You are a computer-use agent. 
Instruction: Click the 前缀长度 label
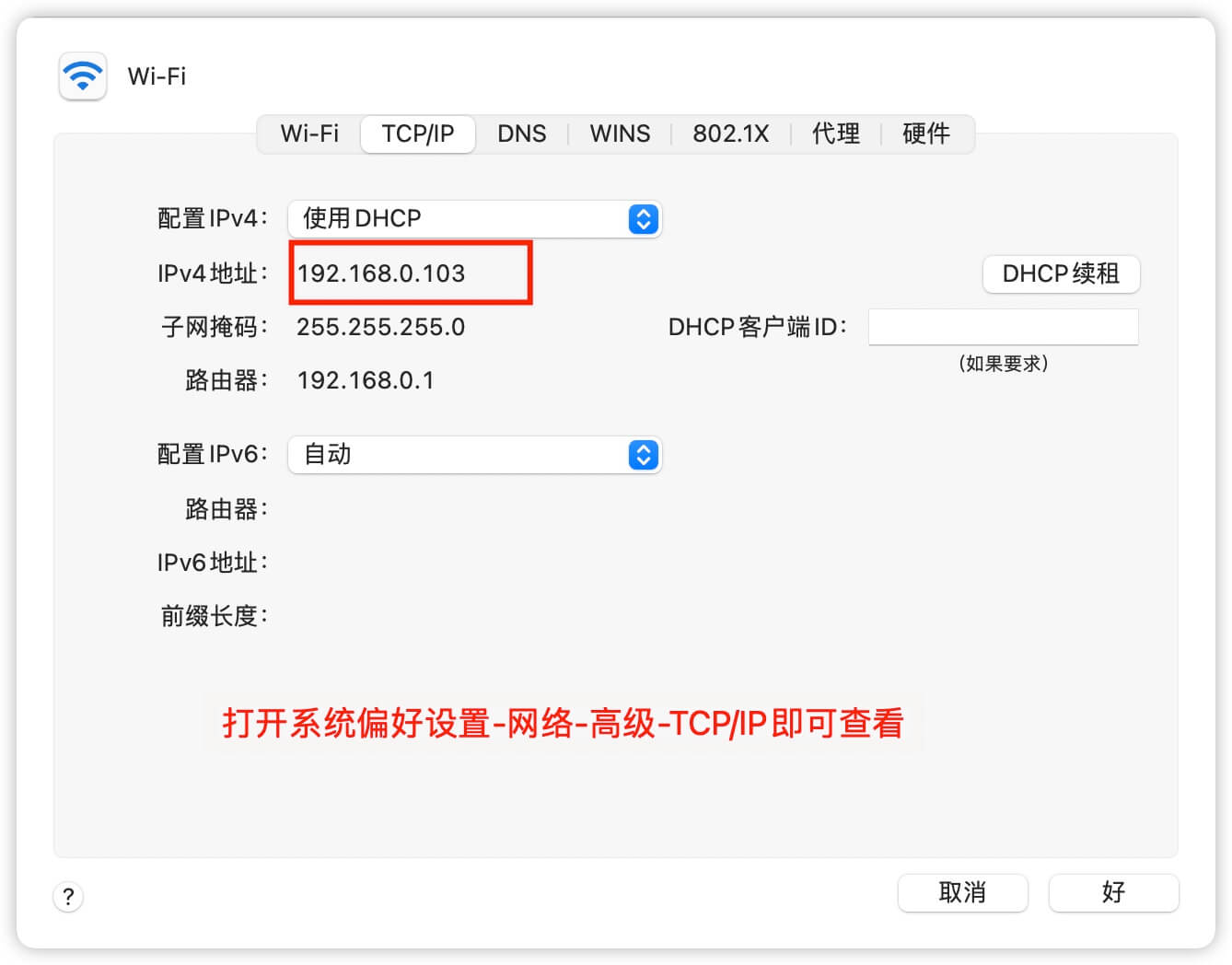pyautogui.click(x=214, y=616)
